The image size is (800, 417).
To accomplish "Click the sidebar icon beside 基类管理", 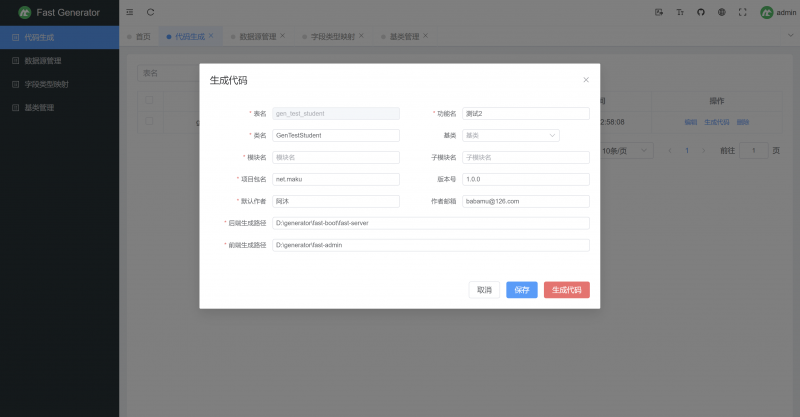I will (x=15, y=108).
